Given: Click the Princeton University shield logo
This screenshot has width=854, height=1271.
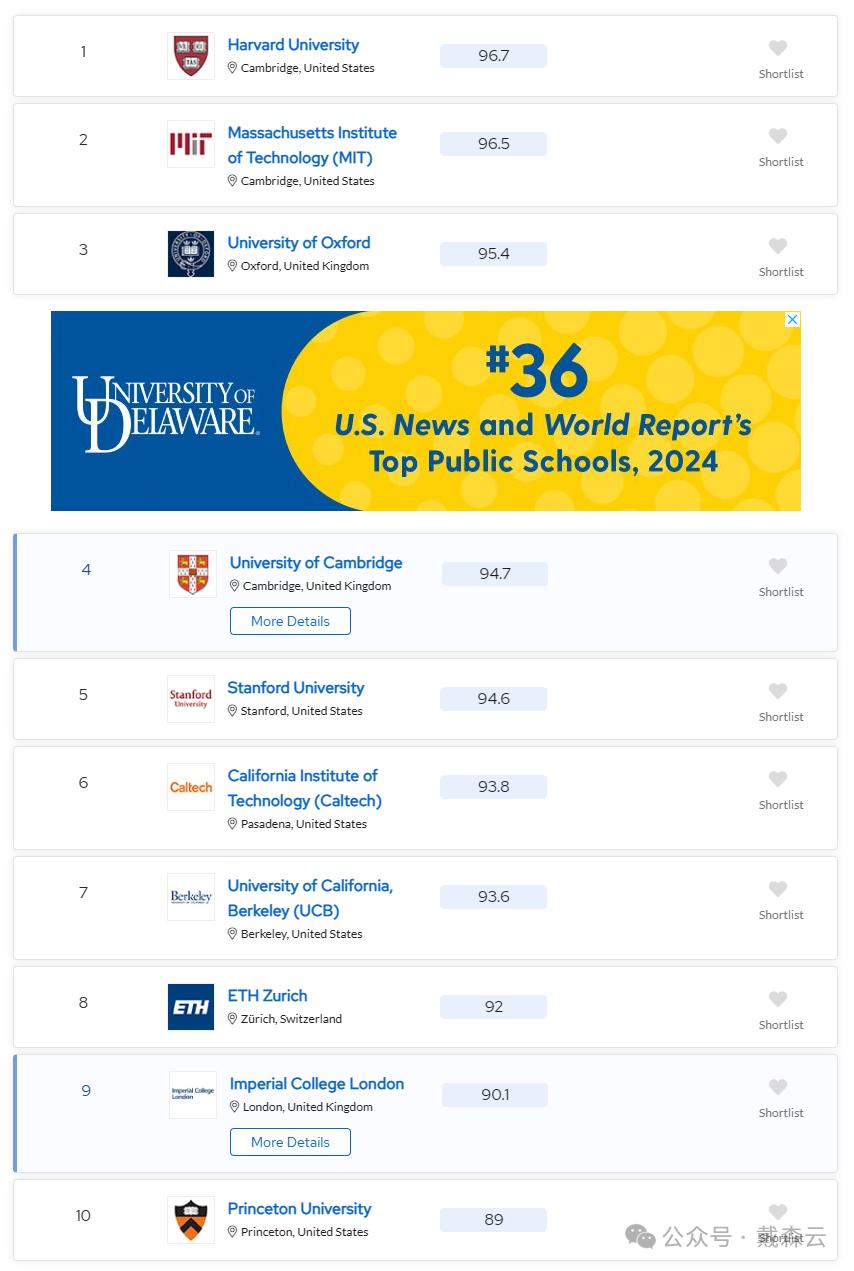Looking at the screenshot, I should (190, 1220).
